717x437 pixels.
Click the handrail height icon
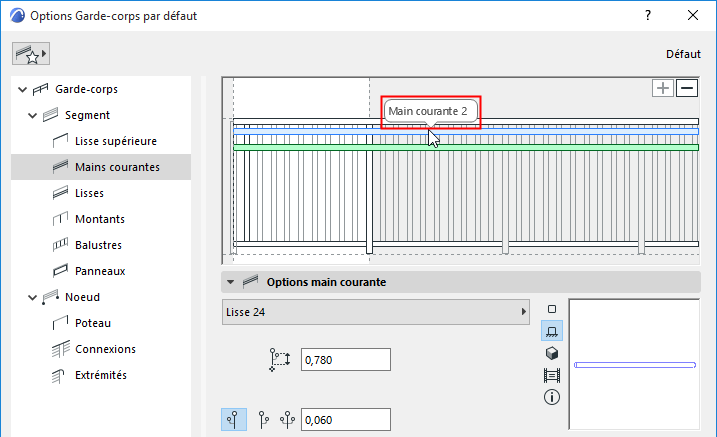(x=279, y=360)
